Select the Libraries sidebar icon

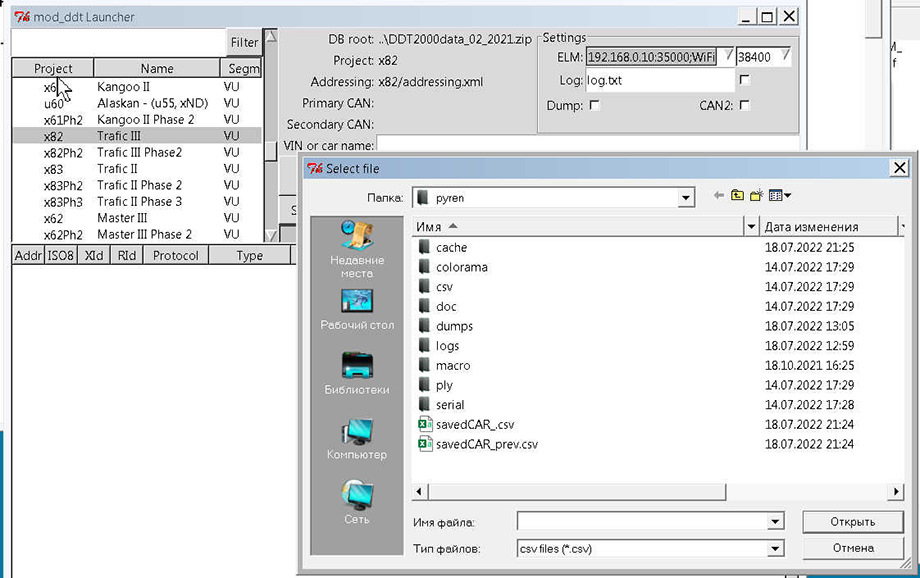tap(356, 368)
